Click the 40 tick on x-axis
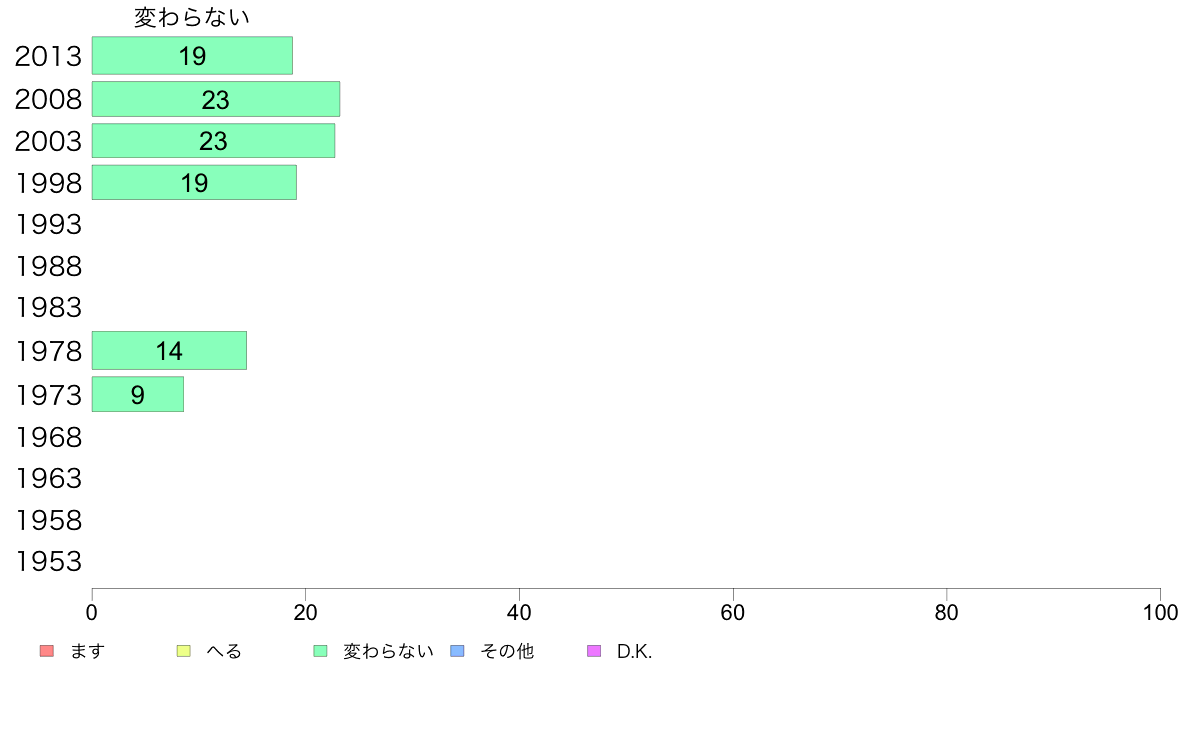 click(x=519, y=612)
